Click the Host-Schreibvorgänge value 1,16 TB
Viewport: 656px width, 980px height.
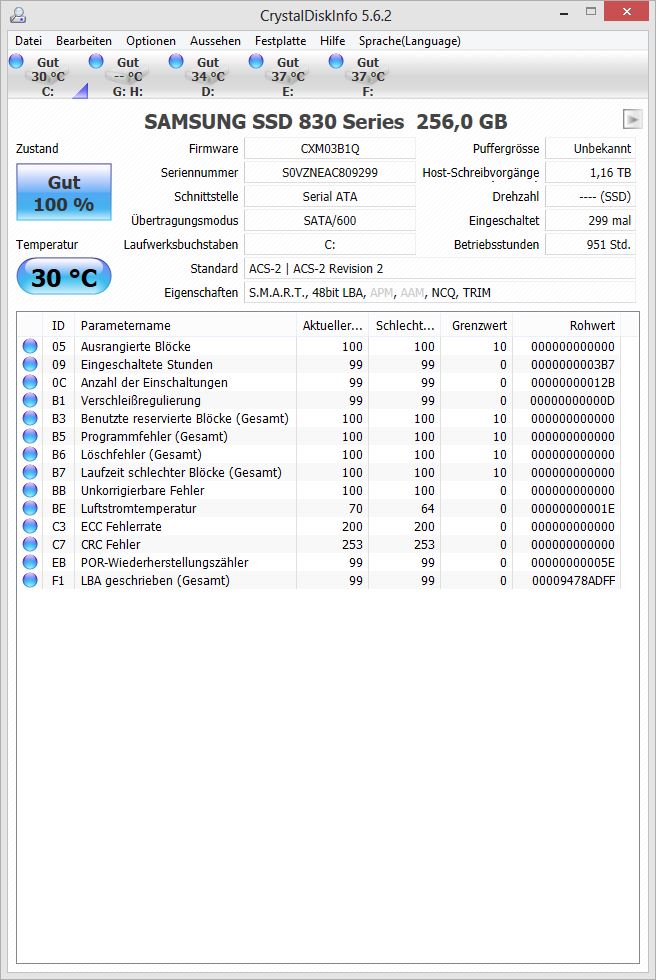(x=590, y=172)
